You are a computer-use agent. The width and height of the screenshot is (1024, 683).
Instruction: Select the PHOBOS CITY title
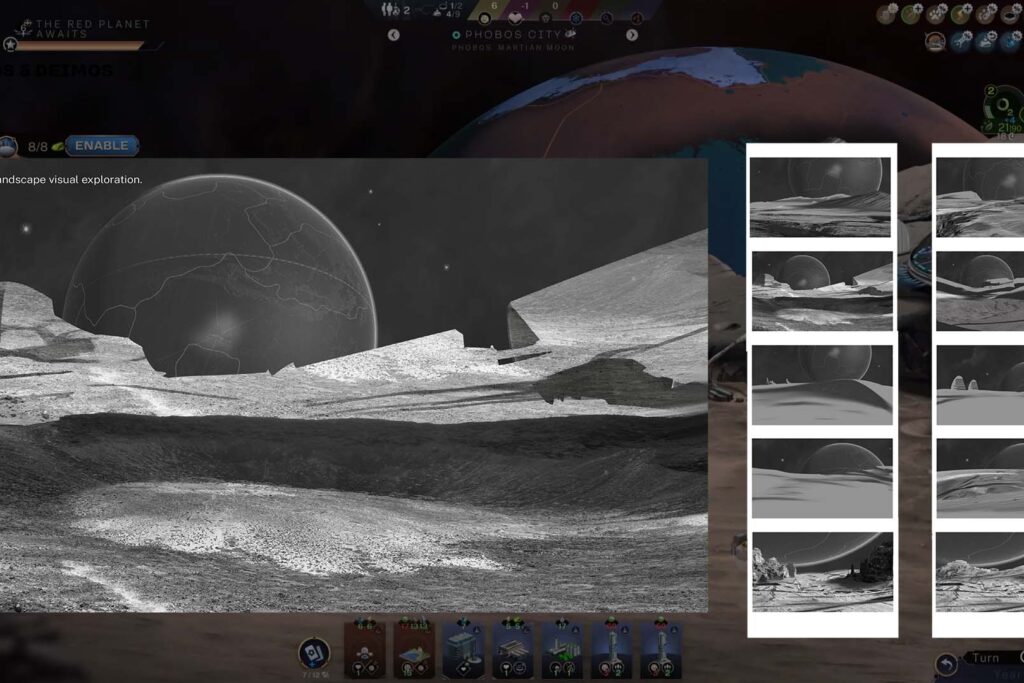(513, 35)
